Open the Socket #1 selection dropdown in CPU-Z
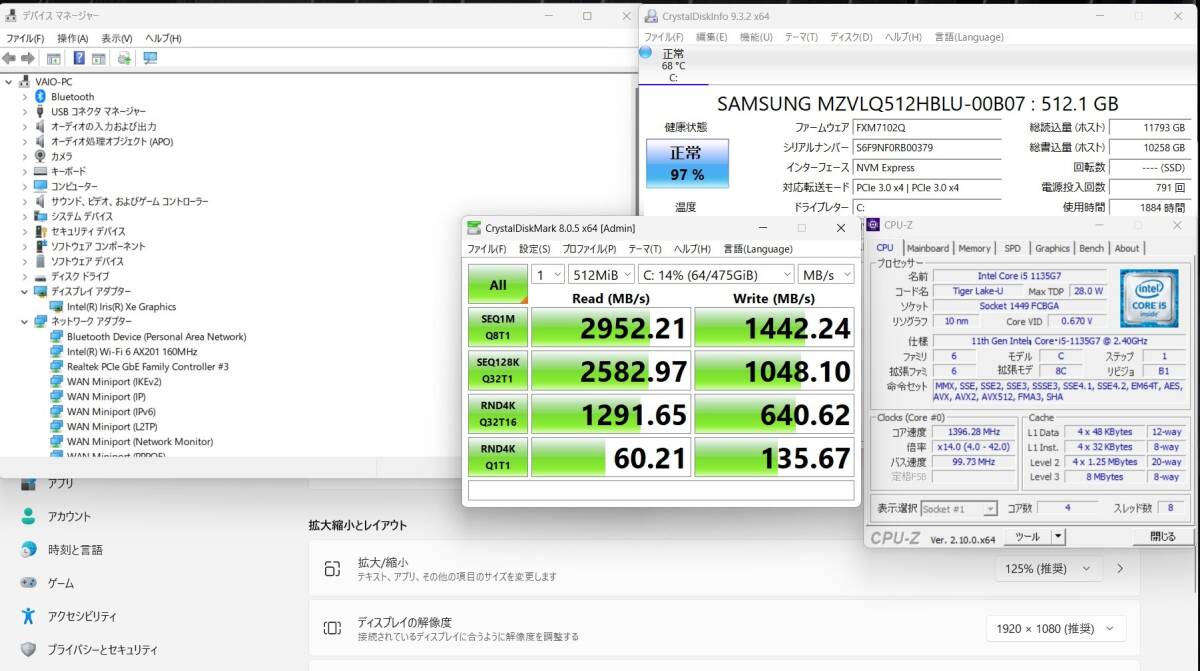The image size is (1200, 671). [959, 509]
